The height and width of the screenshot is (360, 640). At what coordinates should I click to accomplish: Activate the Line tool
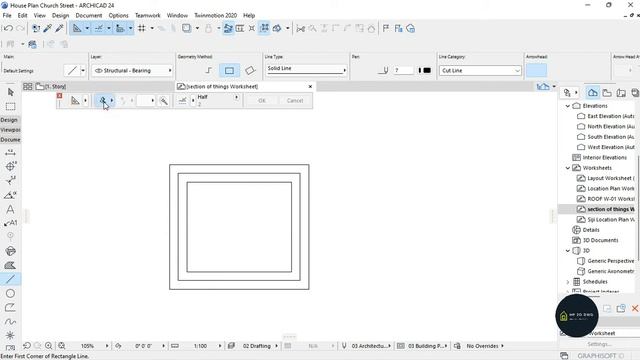[10, 279]
